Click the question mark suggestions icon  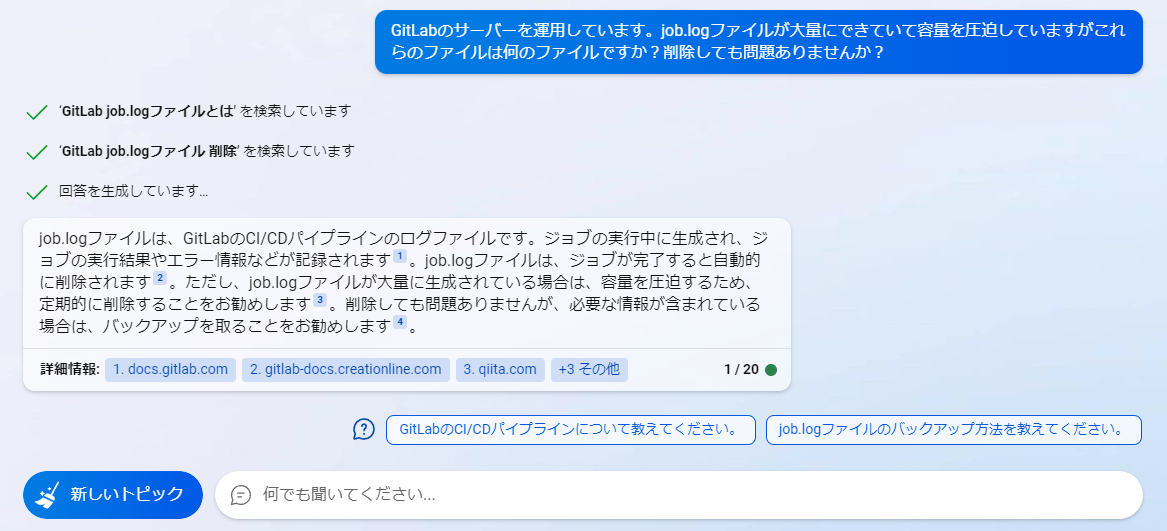coord(363,430)
